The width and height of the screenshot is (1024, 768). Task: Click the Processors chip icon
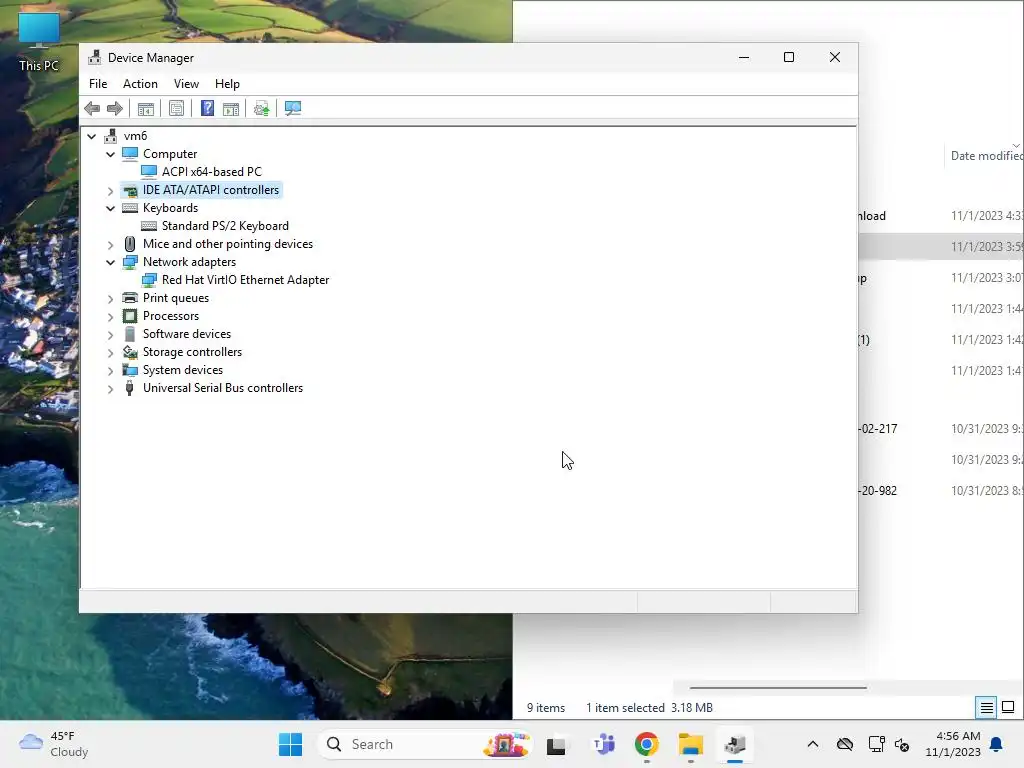coord(130,315)
